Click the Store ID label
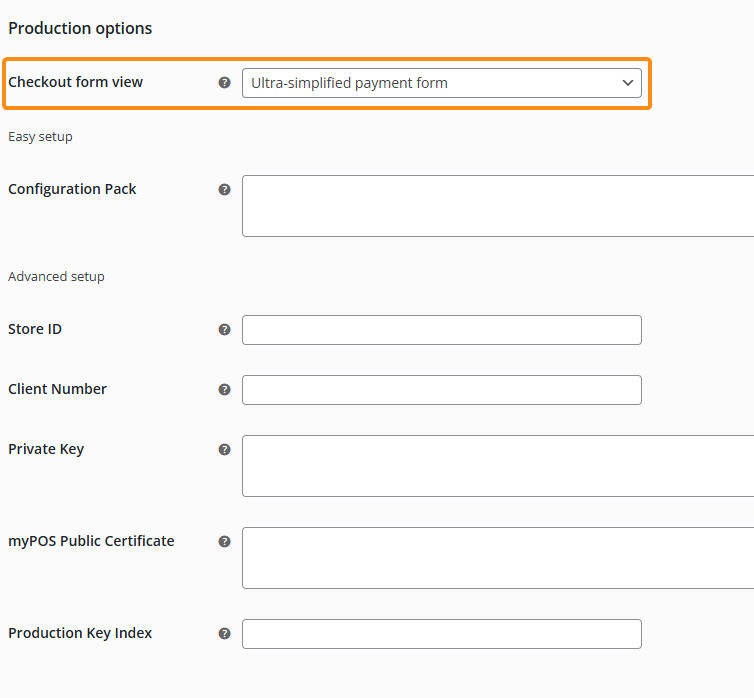Viewport: 754px width, 698px height. [x=35, y=329]
